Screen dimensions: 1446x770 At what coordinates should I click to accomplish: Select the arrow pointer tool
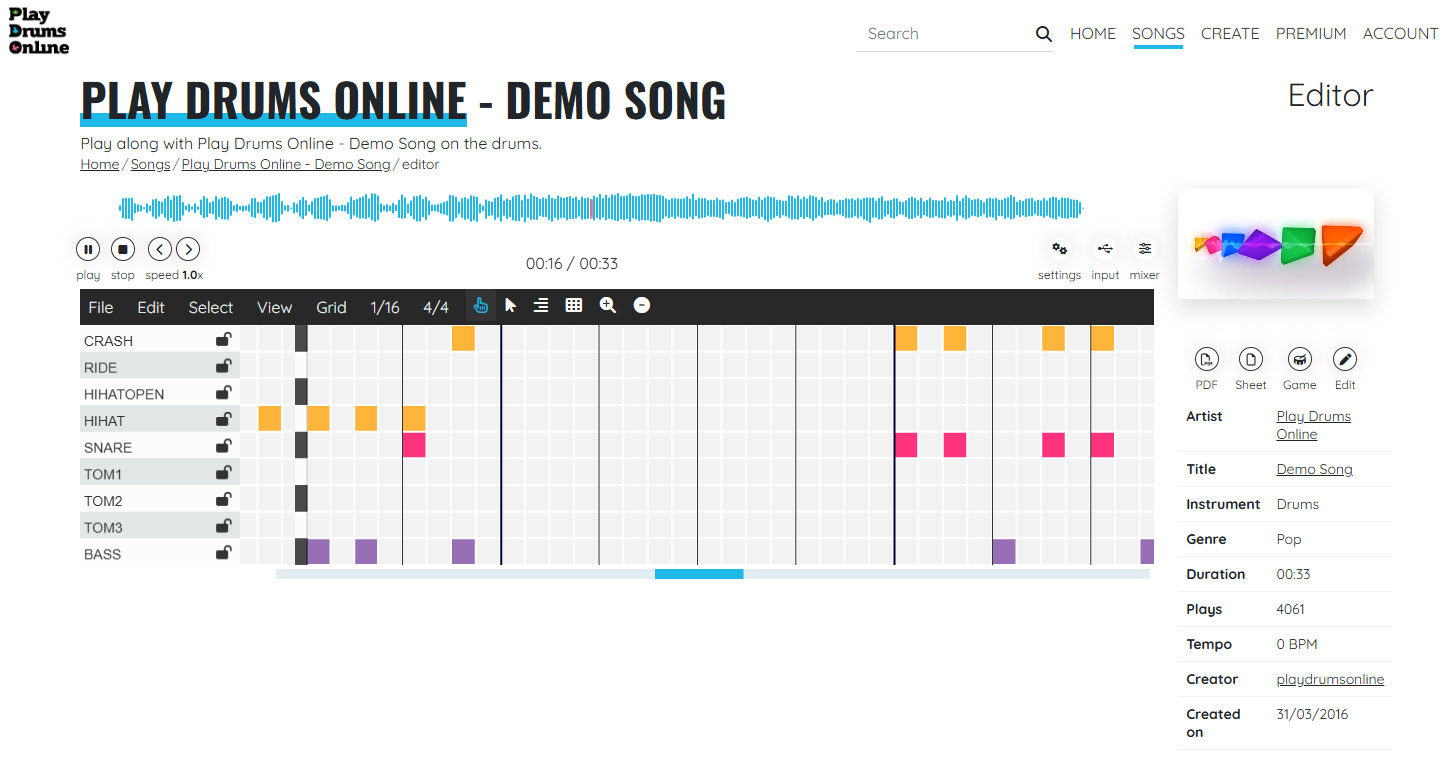point(511,306)
